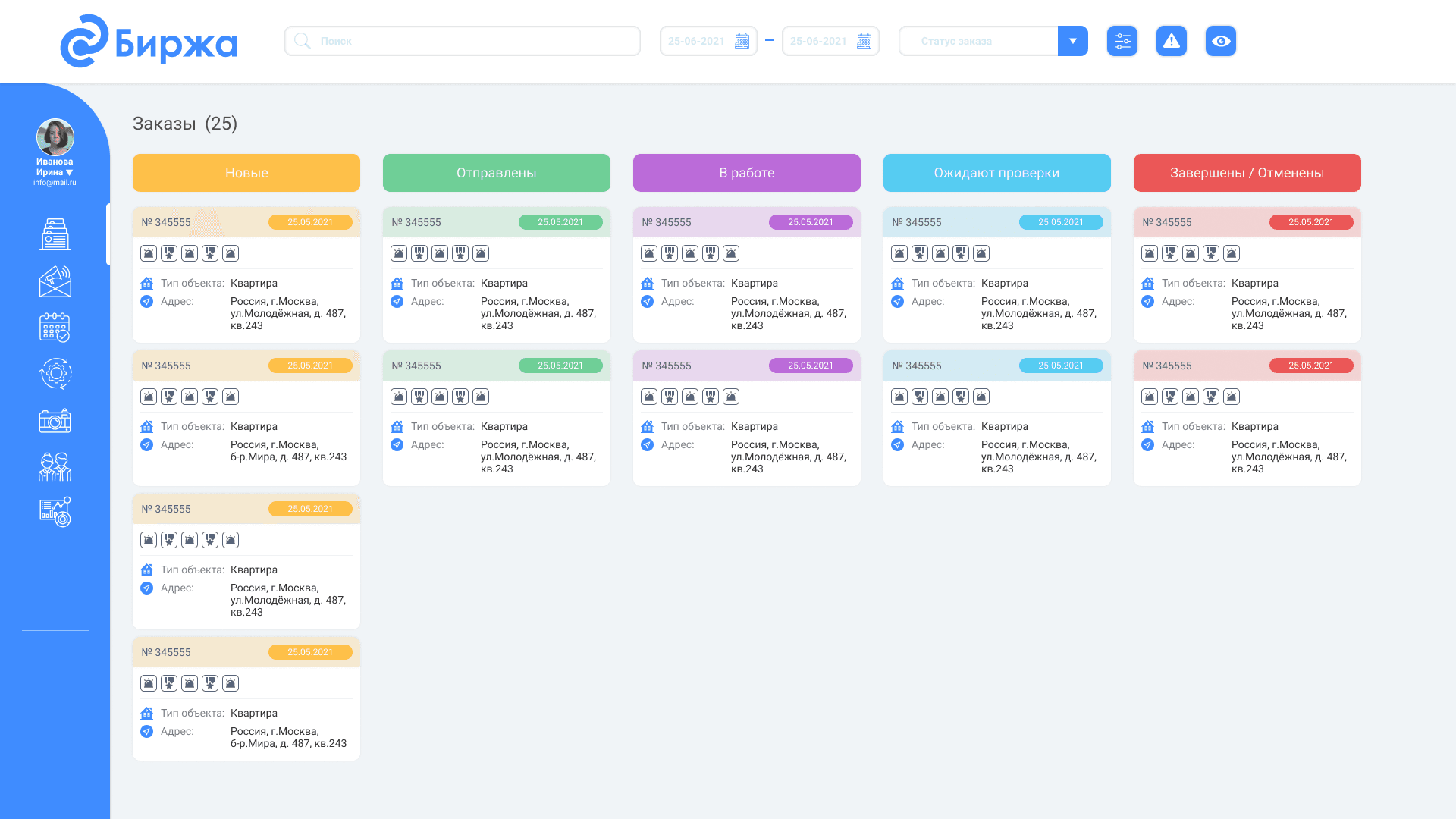
Task: Click the purple 25.05.2021 badge on top В работе card
Action: (811, 222)
